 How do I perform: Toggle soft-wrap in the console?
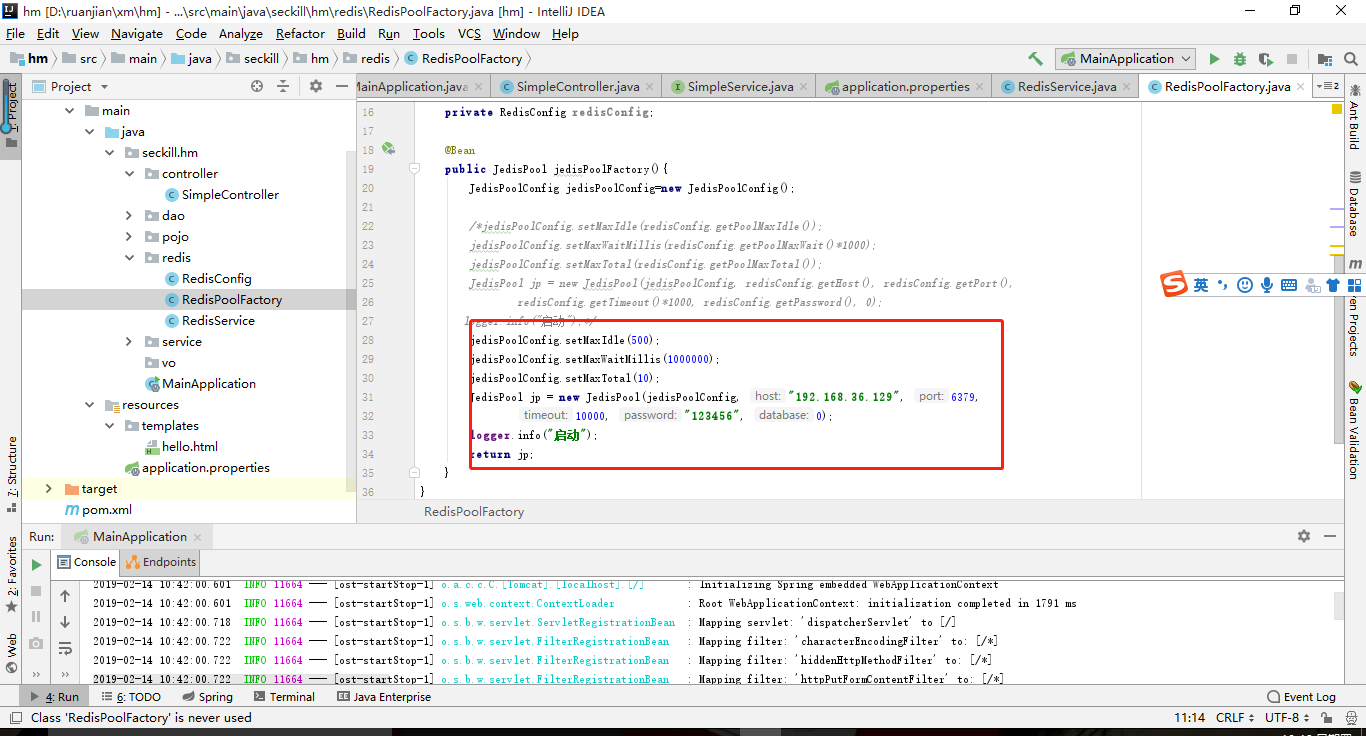65,648
